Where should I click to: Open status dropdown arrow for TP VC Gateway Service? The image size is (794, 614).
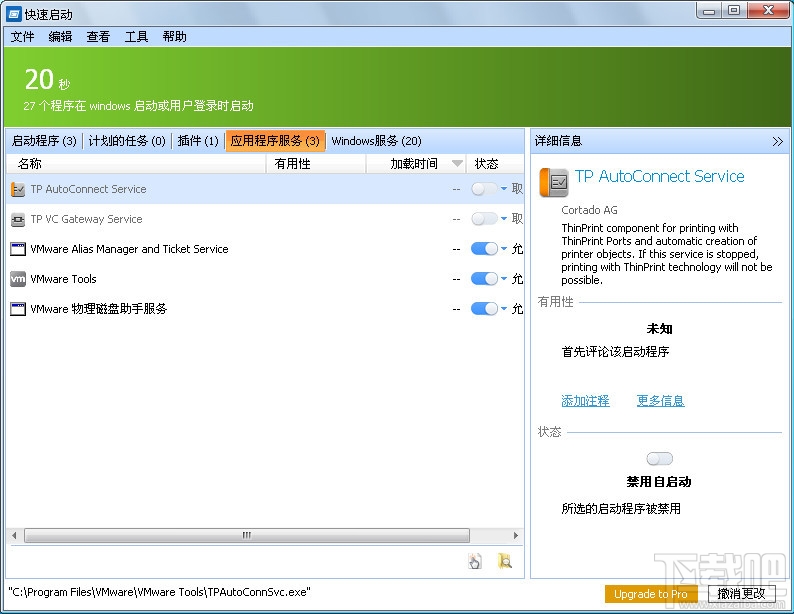click(504, 219)
